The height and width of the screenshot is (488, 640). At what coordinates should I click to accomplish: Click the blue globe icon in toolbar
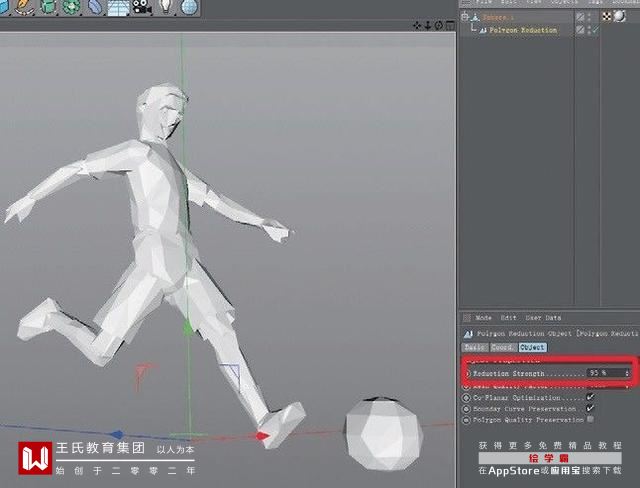point(189,7)
